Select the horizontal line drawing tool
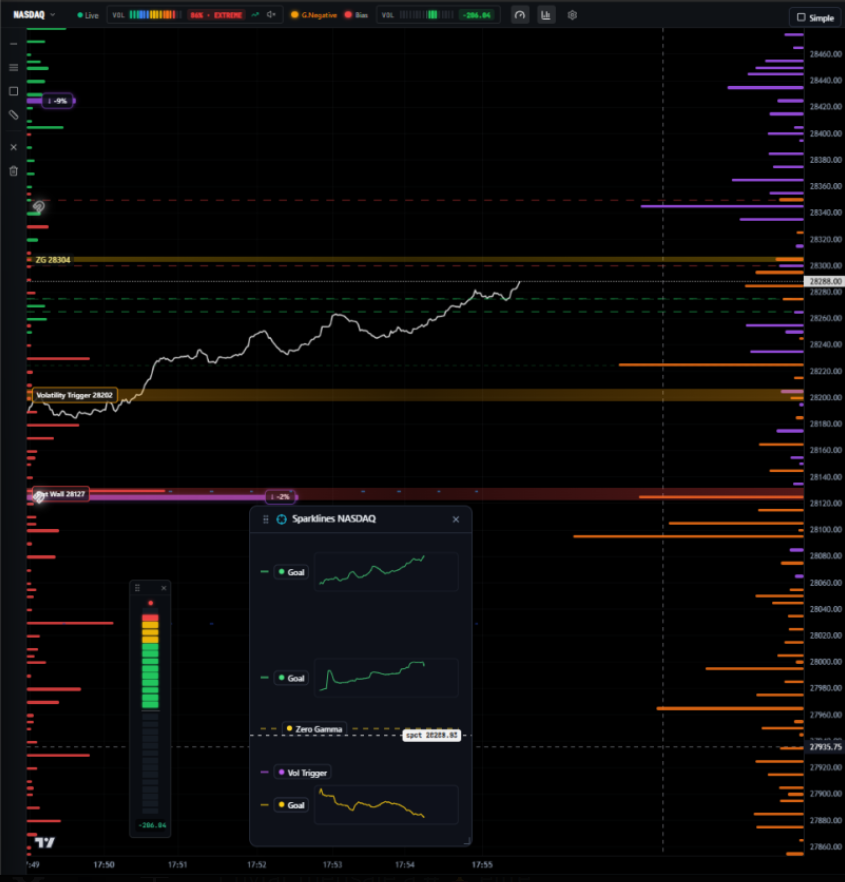The image size is (845, 882). pos(14,43)
